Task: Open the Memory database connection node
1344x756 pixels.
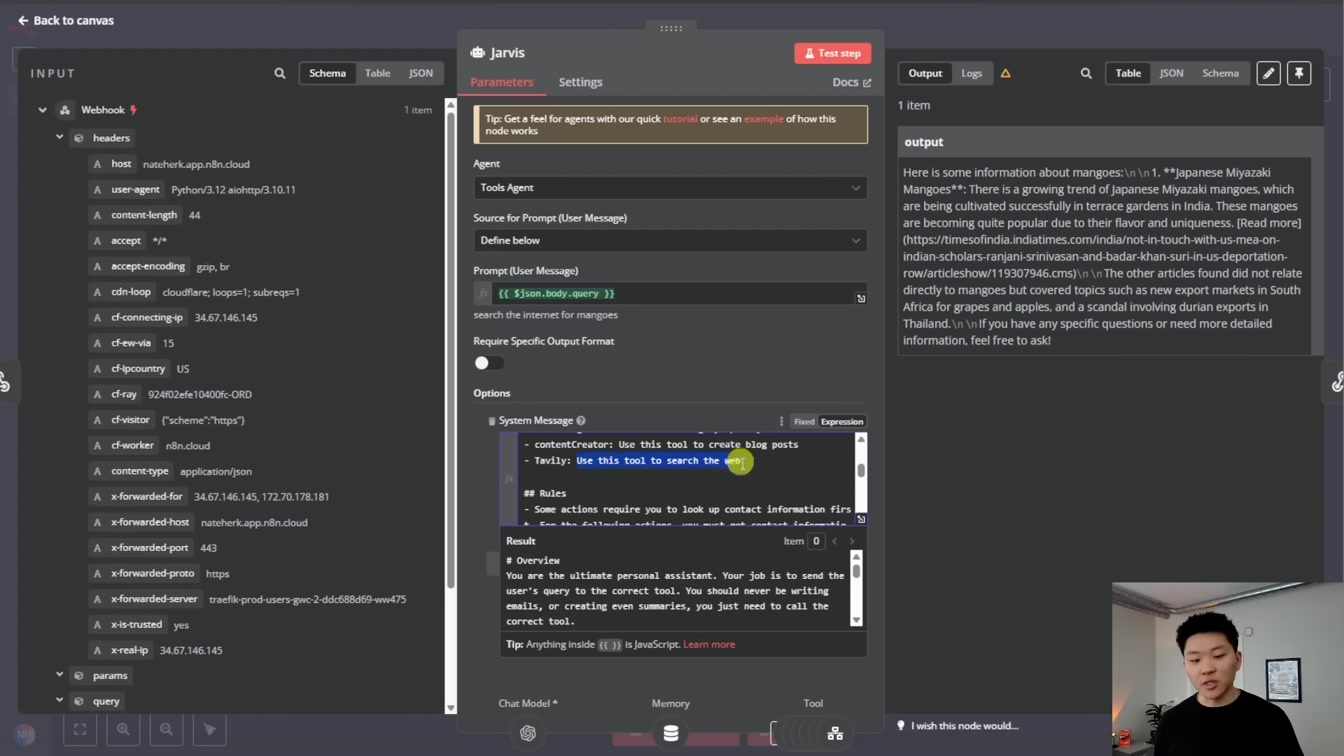Action: 671,733
